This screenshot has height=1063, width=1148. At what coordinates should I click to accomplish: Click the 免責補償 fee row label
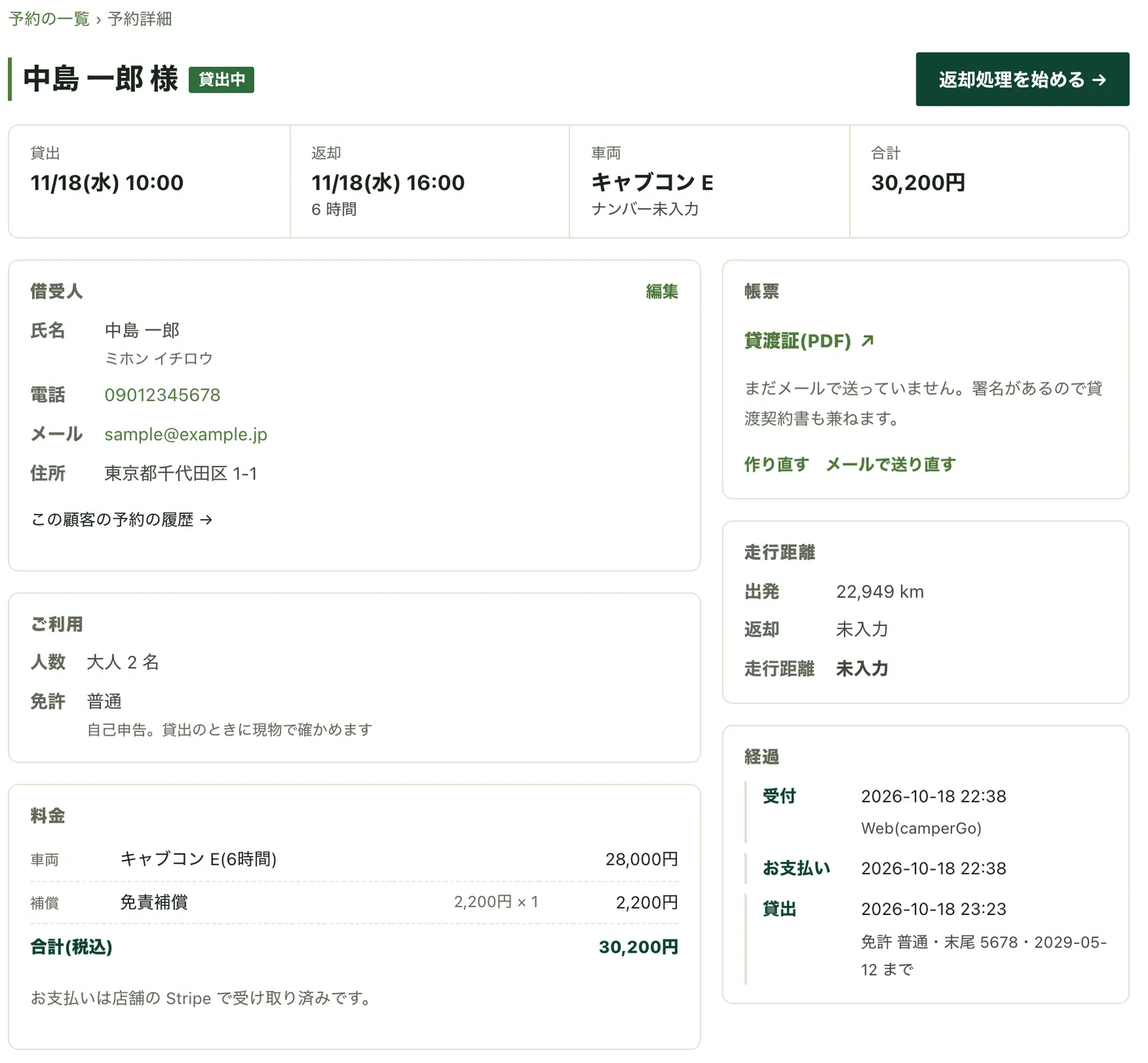(x=154, y=902)
